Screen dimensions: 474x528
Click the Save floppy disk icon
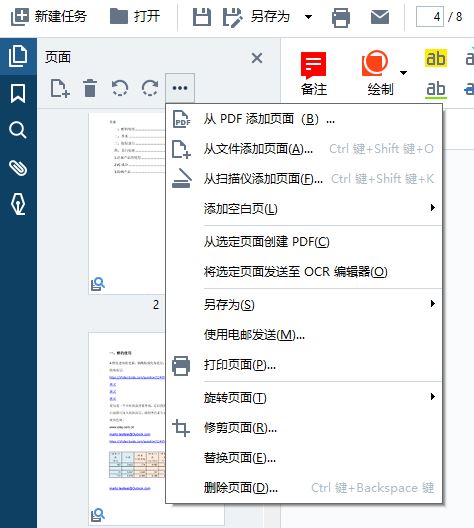pos(202,17)
